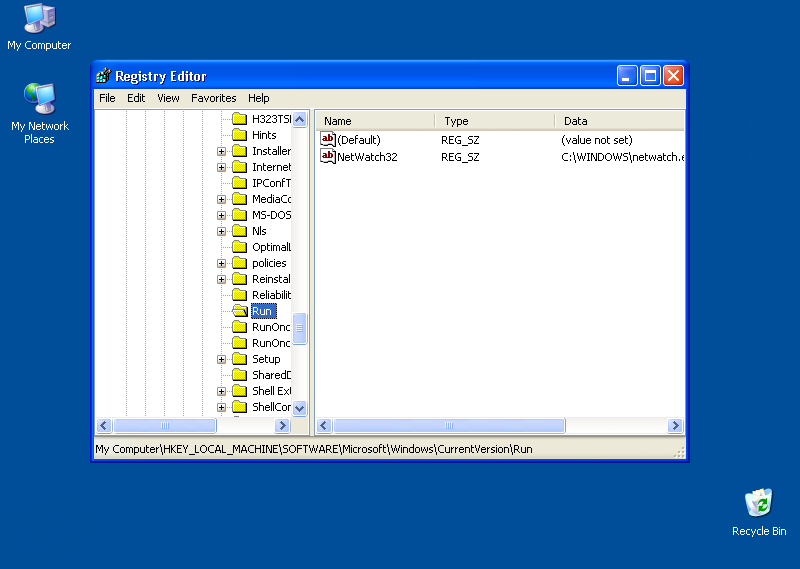
Task: Minimize the Registry Editor window
Action: (627, 76)
